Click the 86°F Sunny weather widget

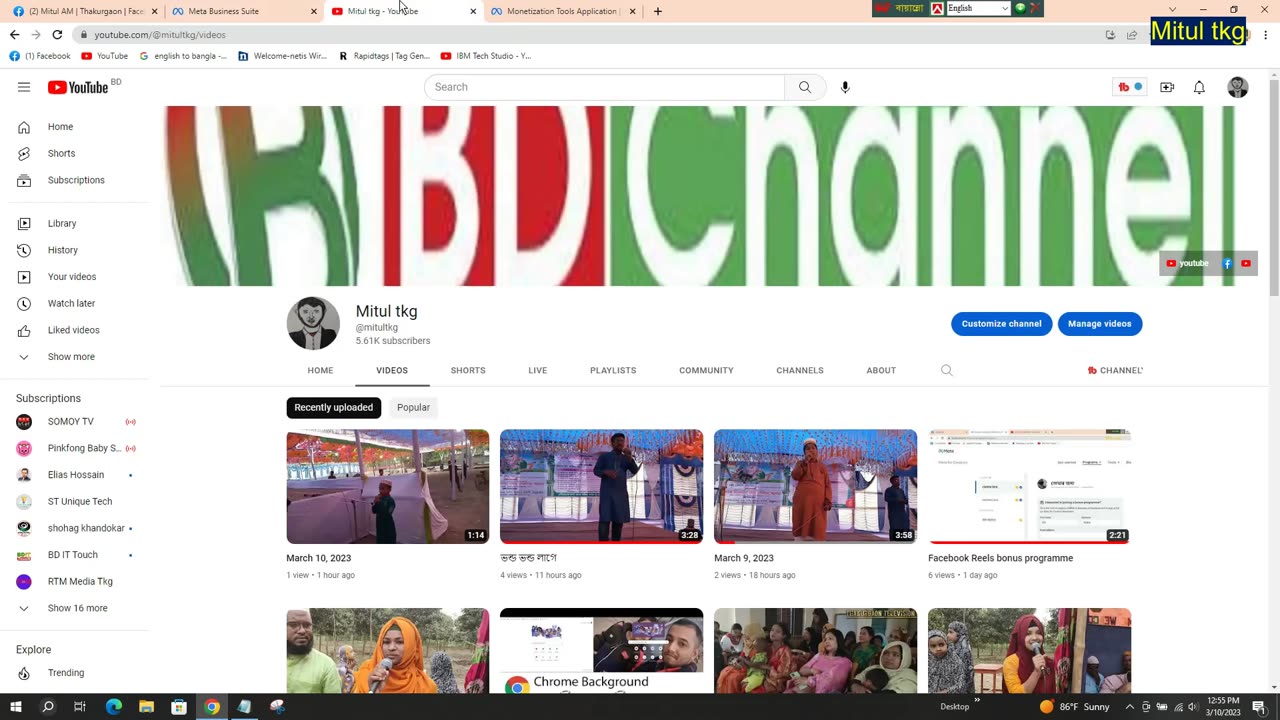[1075, 707]
